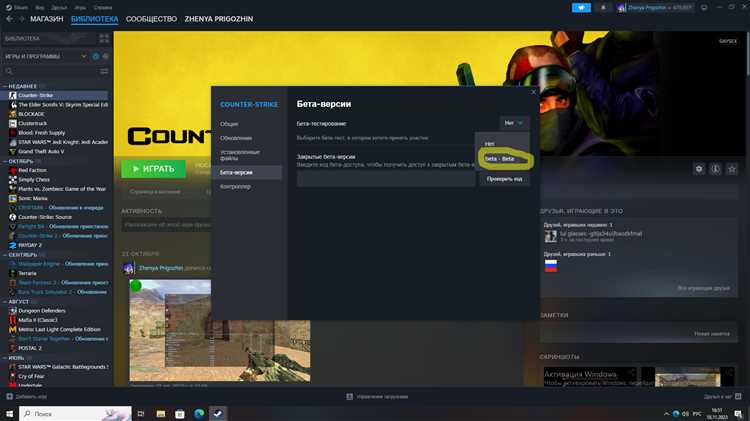Open Grand Theft Auto V game icon
The height and width of the screenshot is (421, 750).
point(13,151)
